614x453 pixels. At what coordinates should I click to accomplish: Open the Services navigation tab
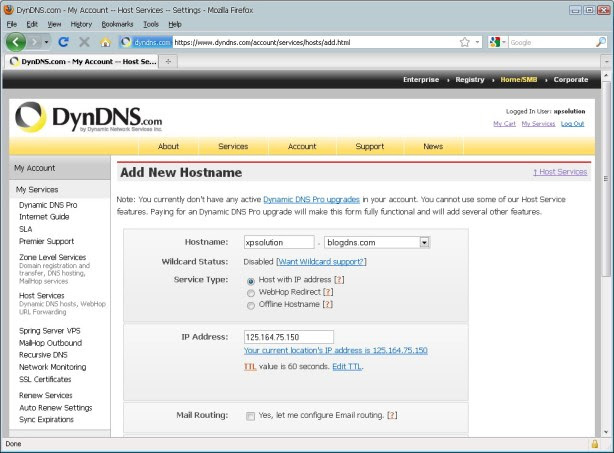coord(233,146)
